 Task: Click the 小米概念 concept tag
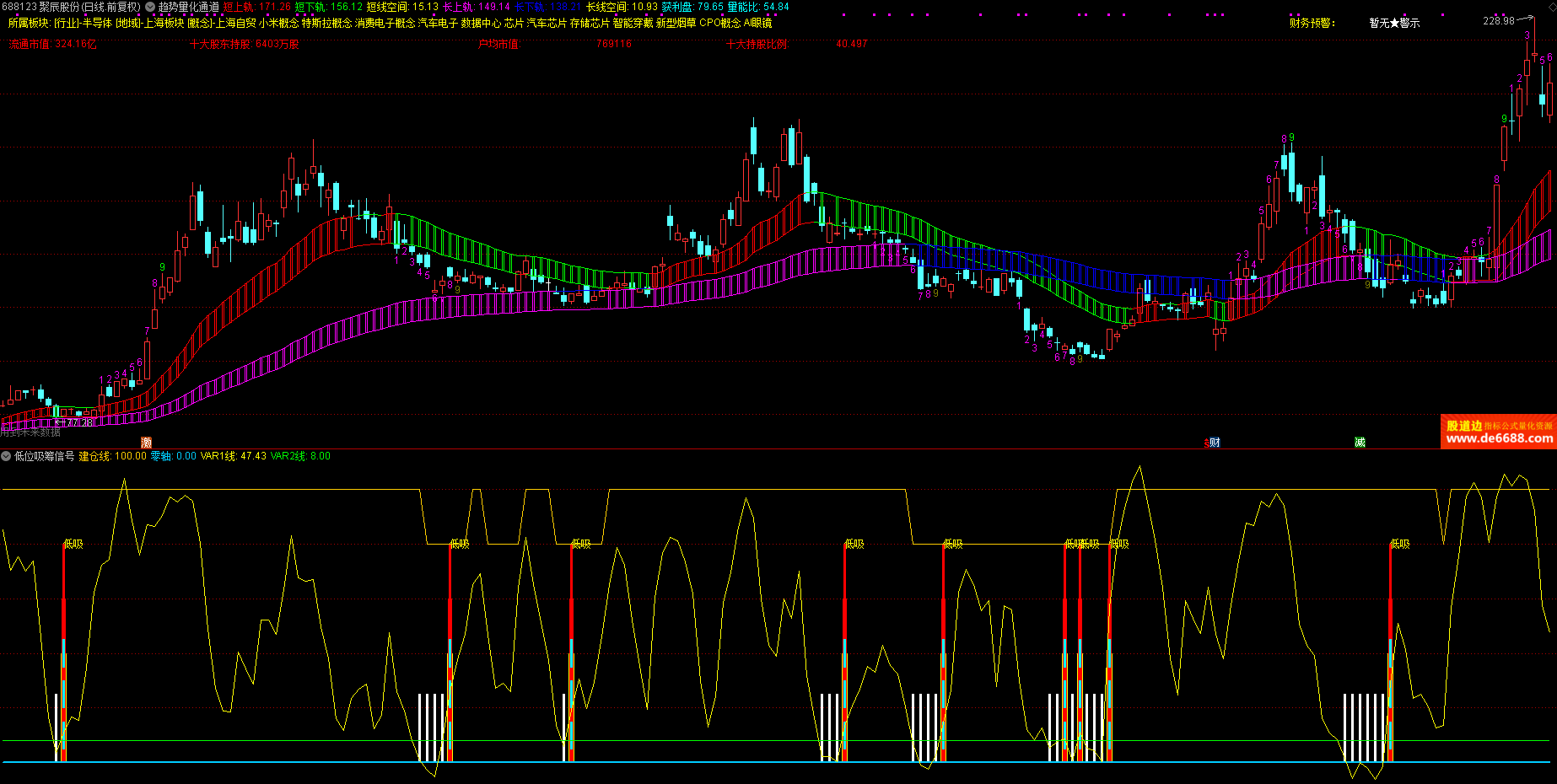coord(279,23)
